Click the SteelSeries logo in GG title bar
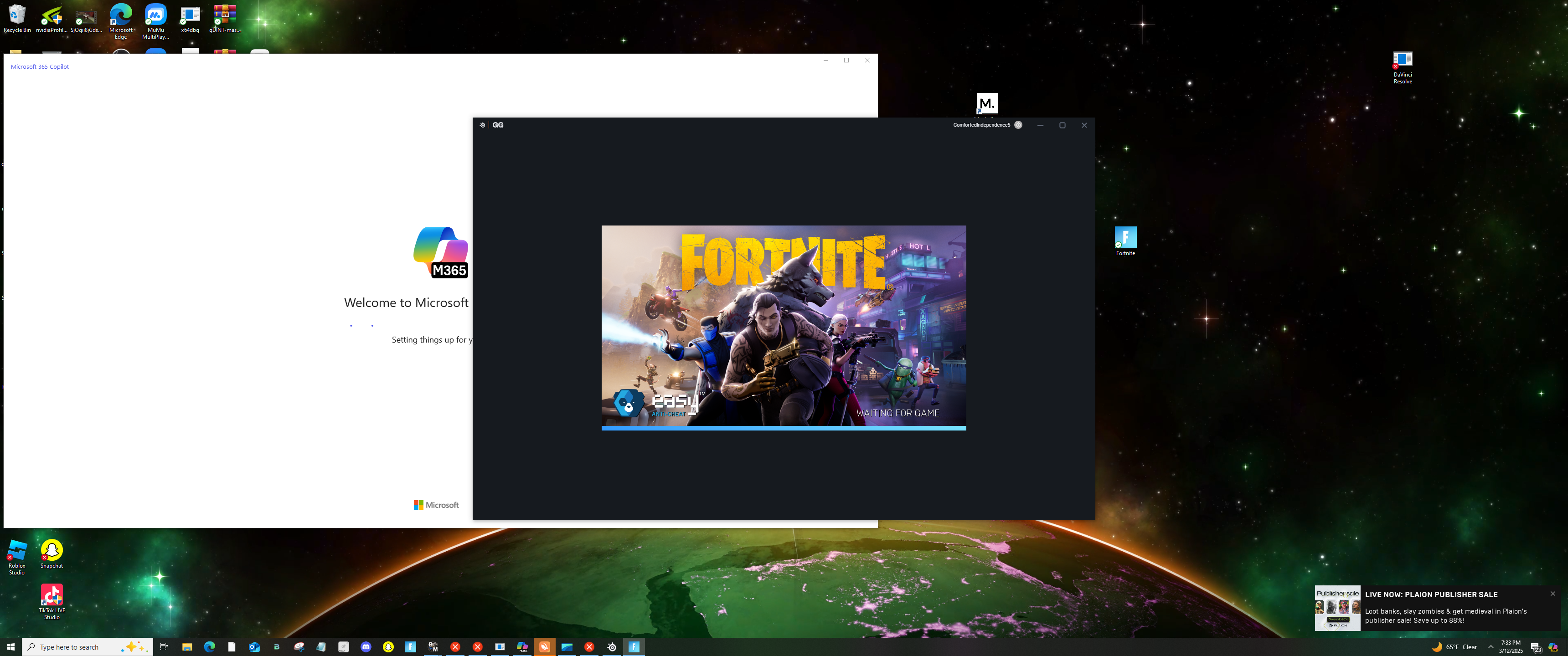The image size is (1568, 656). click(482, 125)
